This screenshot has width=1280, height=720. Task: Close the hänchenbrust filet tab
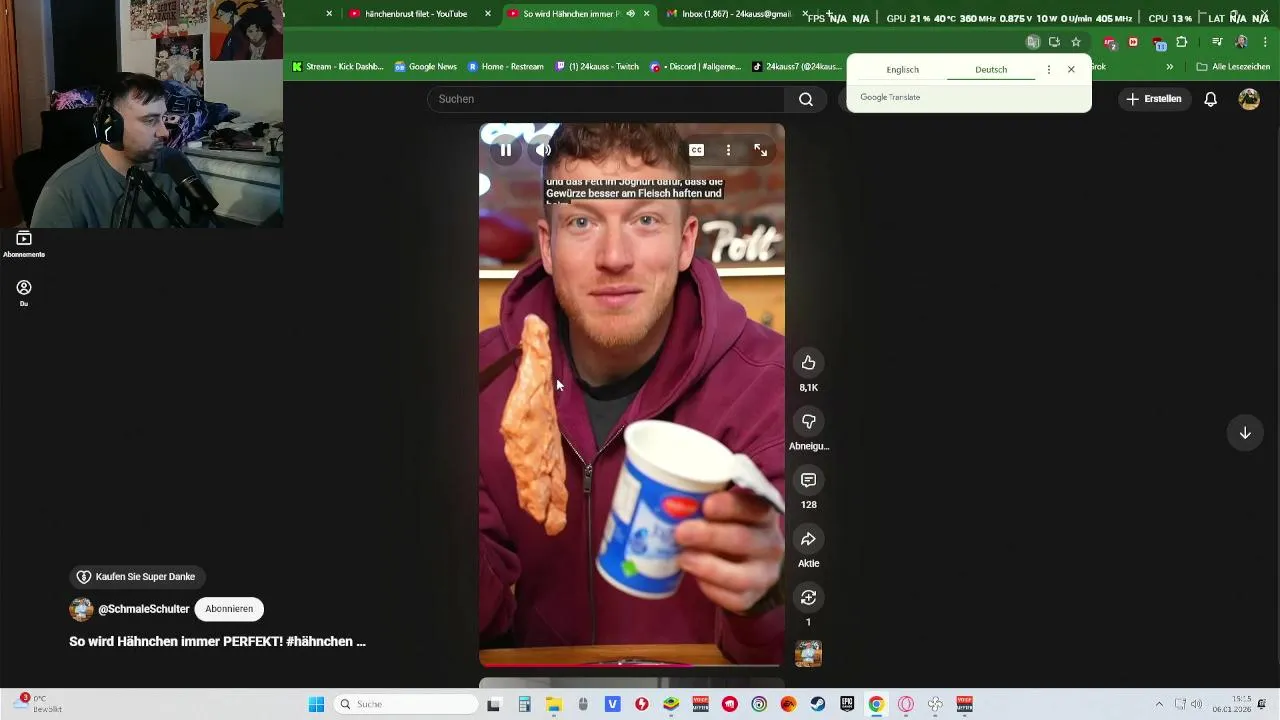pyautogui.click(x=488, y=14)
